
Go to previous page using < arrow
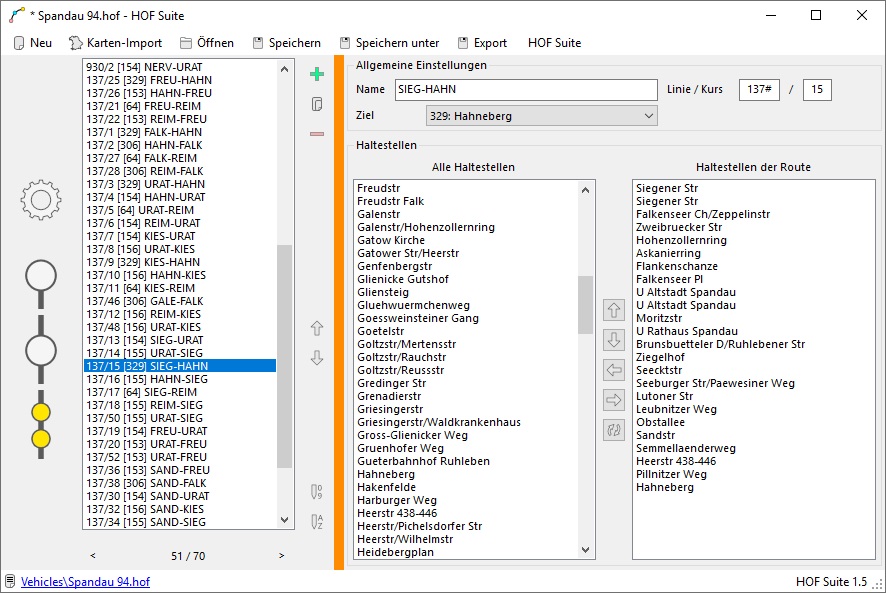tap(93, 556)
